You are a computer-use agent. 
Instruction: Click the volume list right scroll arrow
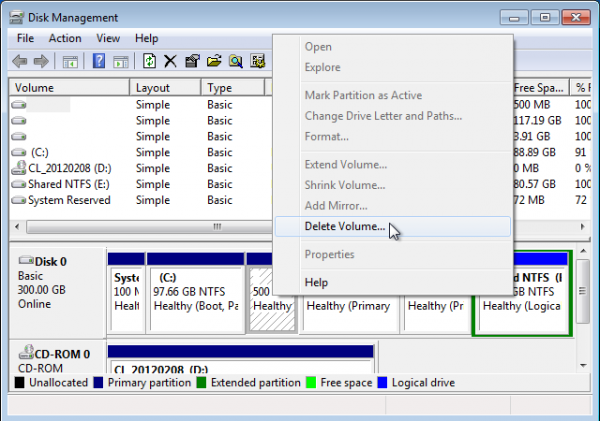582,227
